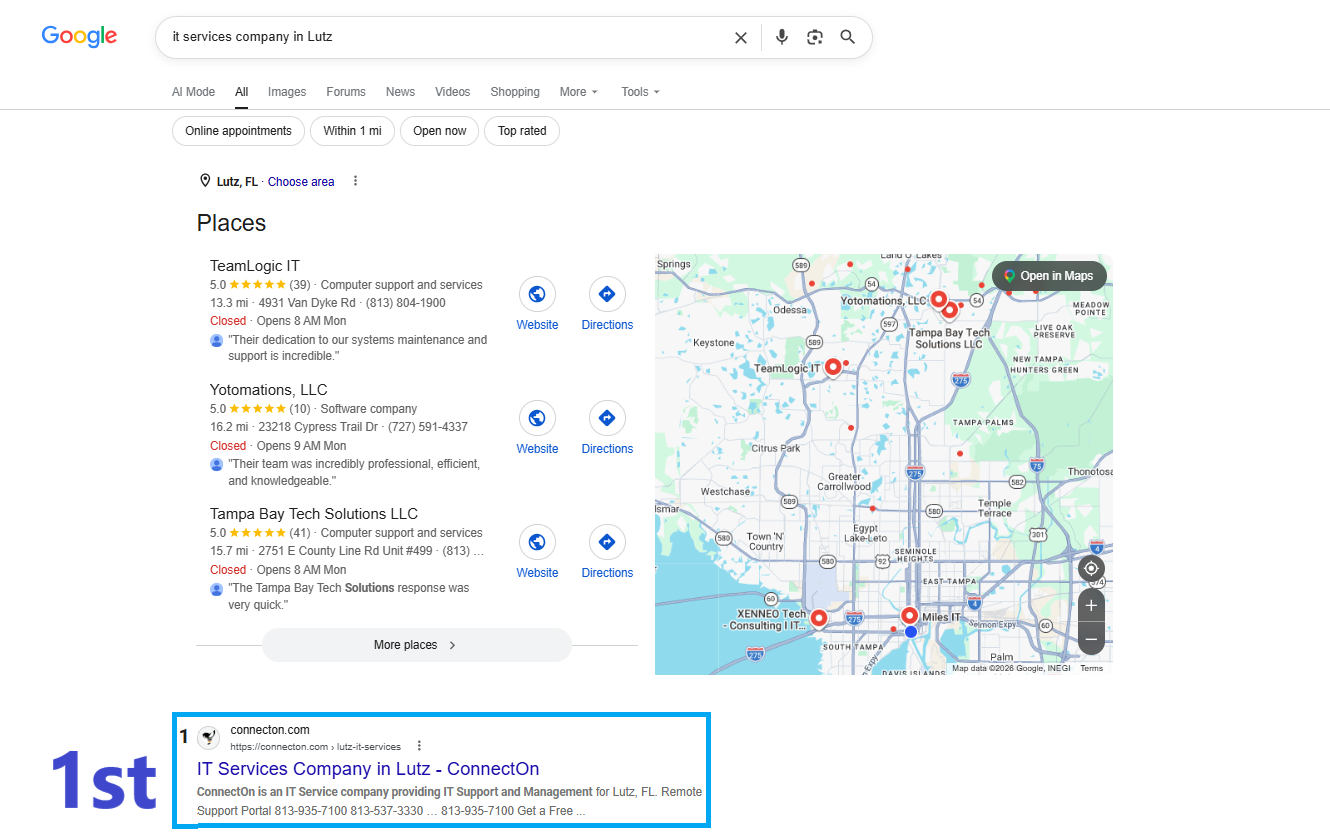1330x834 pixels.
Task: Click the connecton.com URL breadcrumb
Action: tap(315, 747)
